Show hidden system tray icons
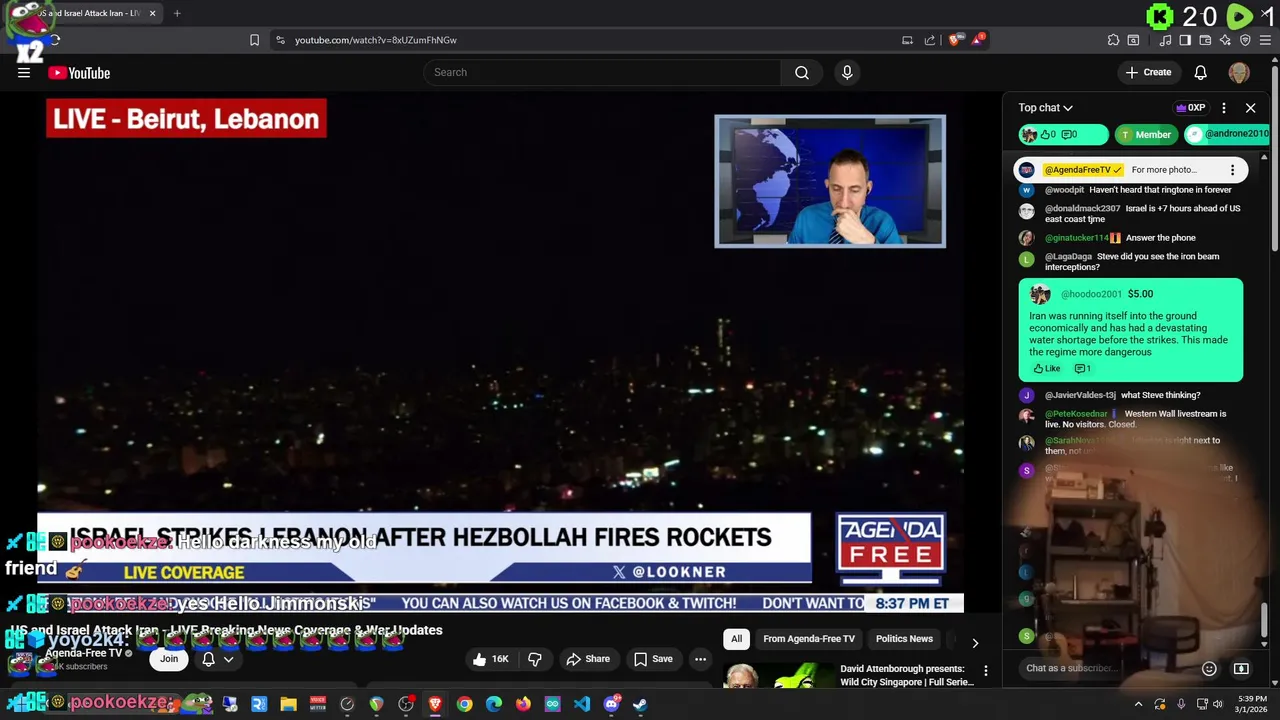Image resolution: width=1280 pixels, height=720 pixels. click(x=1138, y=704)
